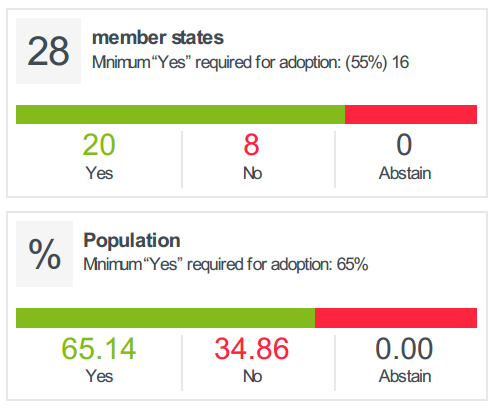
Task: Click the 'Population' heading
Action: click(x=132, y=240)
